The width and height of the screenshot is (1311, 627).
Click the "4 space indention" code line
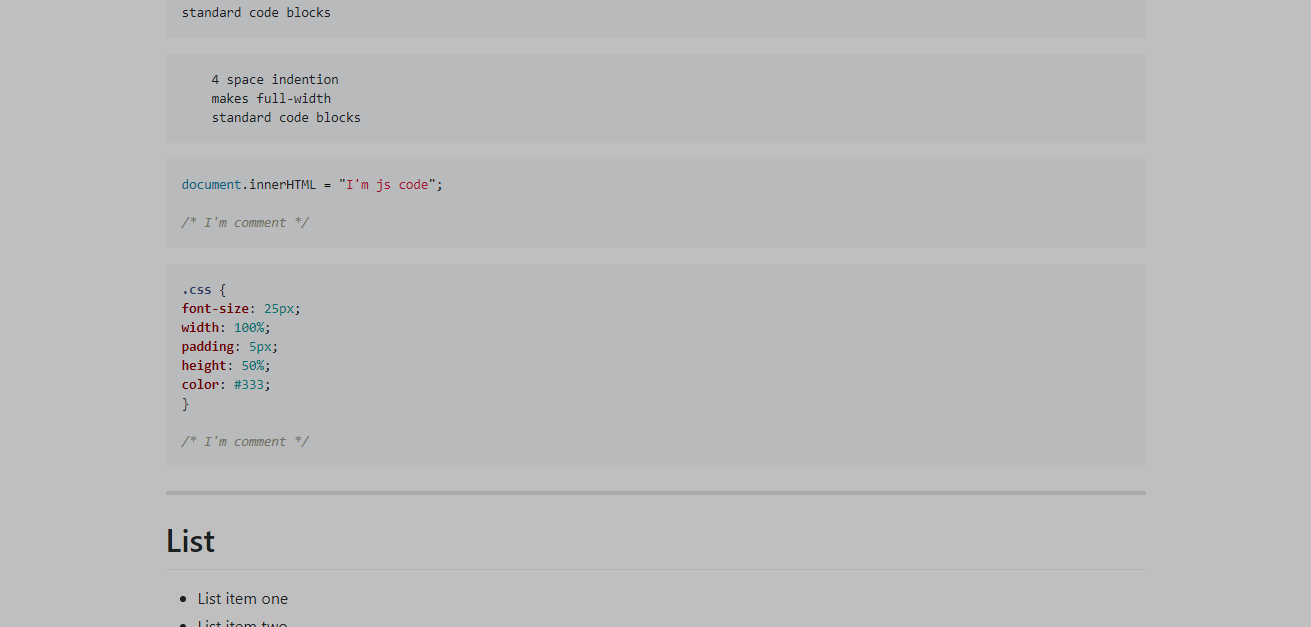click(x=275, y=80)
